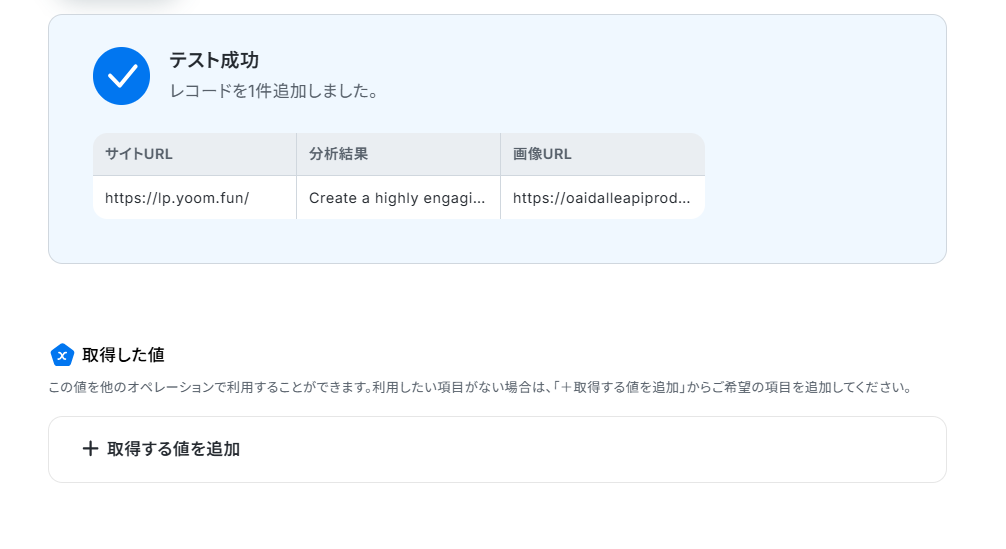Click the レコードを1件追加しました message
Image resolution: width=1006 pixels, height=549 pixels.
click(273, 92)
